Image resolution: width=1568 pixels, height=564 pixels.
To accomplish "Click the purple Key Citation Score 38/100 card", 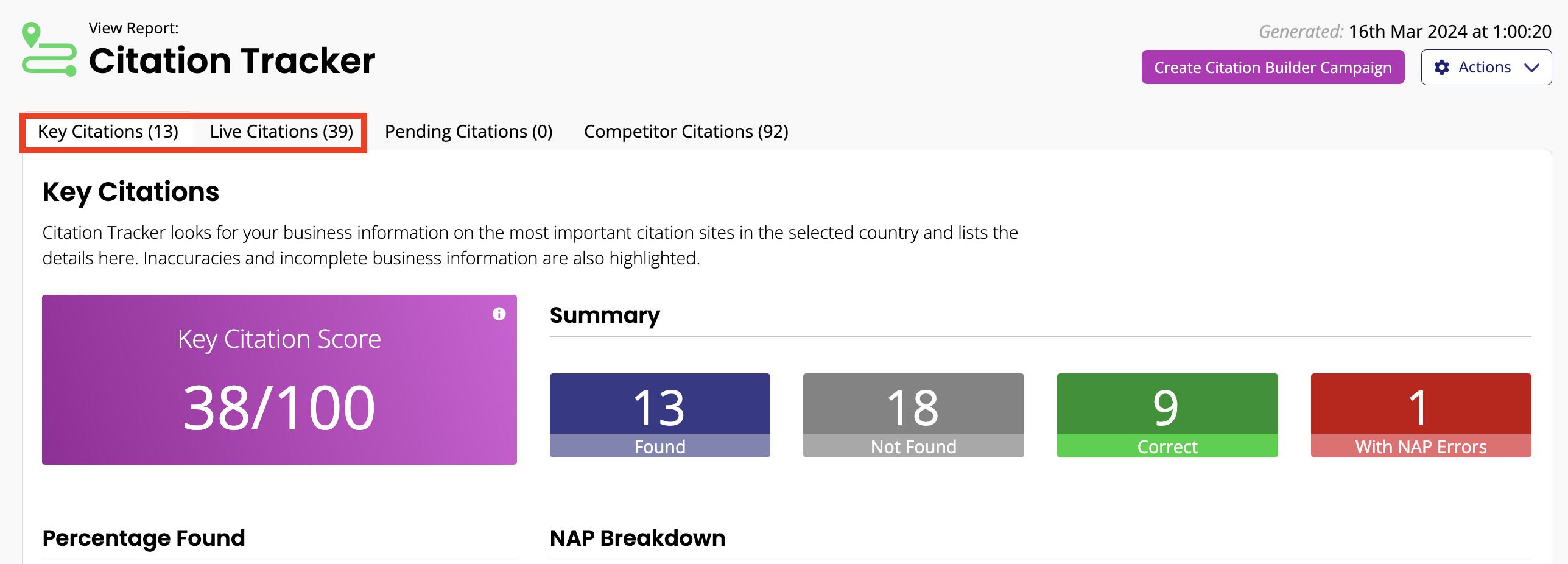I will (279, 379).
